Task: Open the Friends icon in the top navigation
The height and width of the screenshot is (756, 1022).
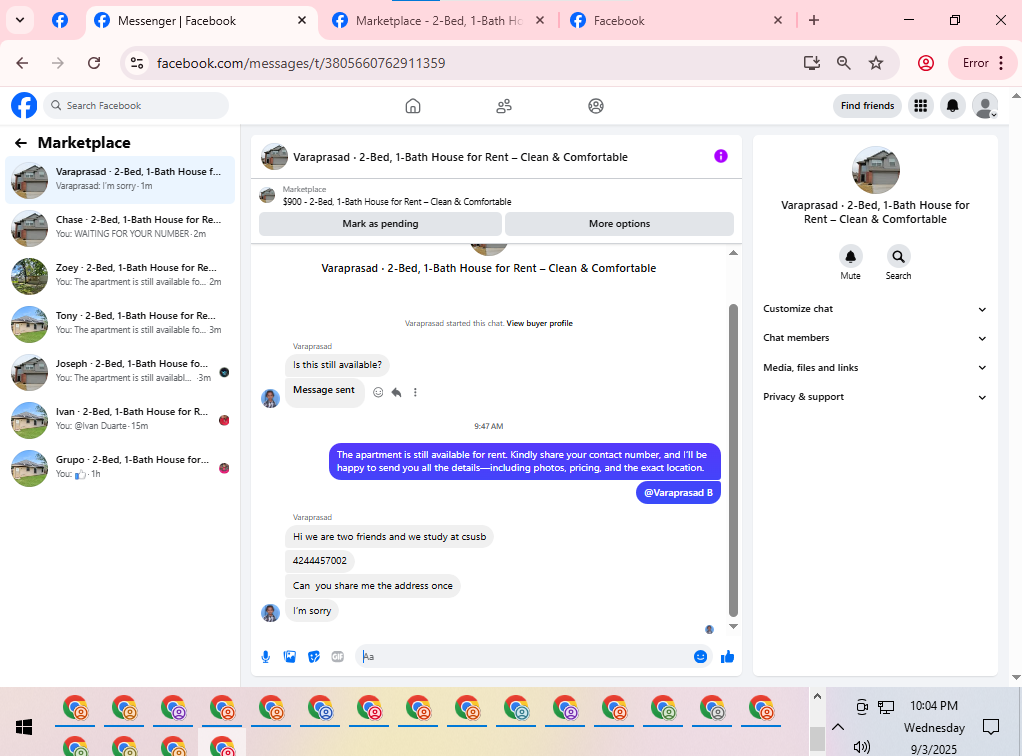Action: pyautogui.click(x=504, y=106)
